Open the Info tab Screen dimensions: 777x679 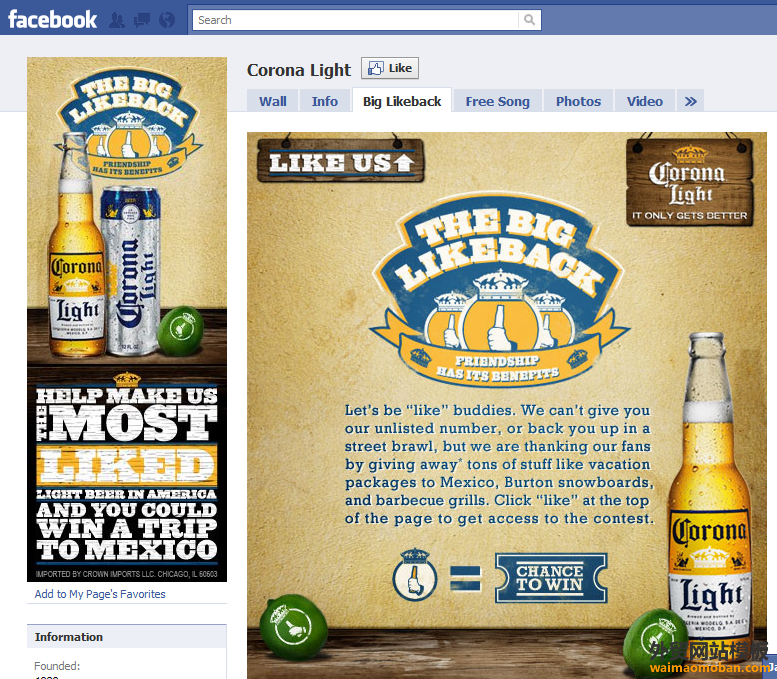tap(325, 101)
